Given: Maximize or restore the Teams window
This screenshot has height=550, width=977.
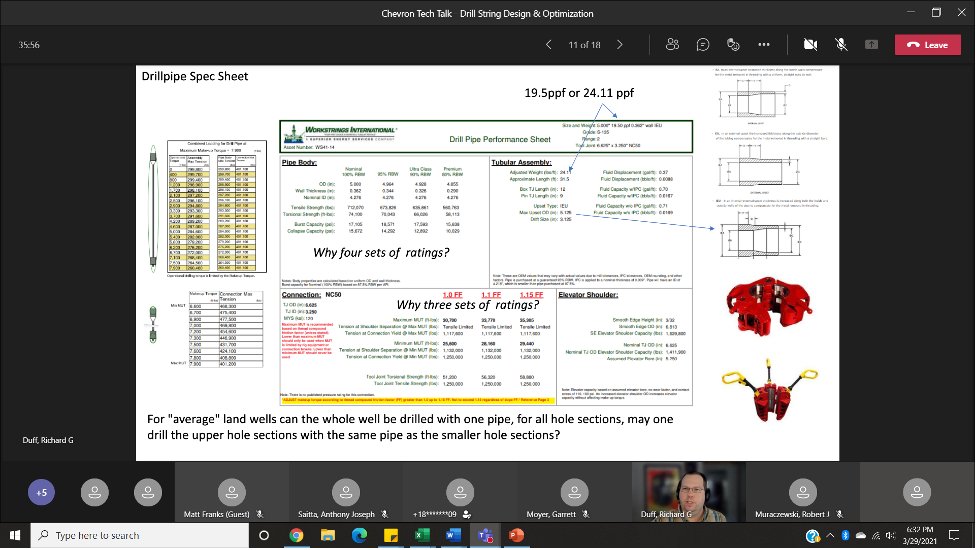Looking at the screenshot, I should pos(936,12).
